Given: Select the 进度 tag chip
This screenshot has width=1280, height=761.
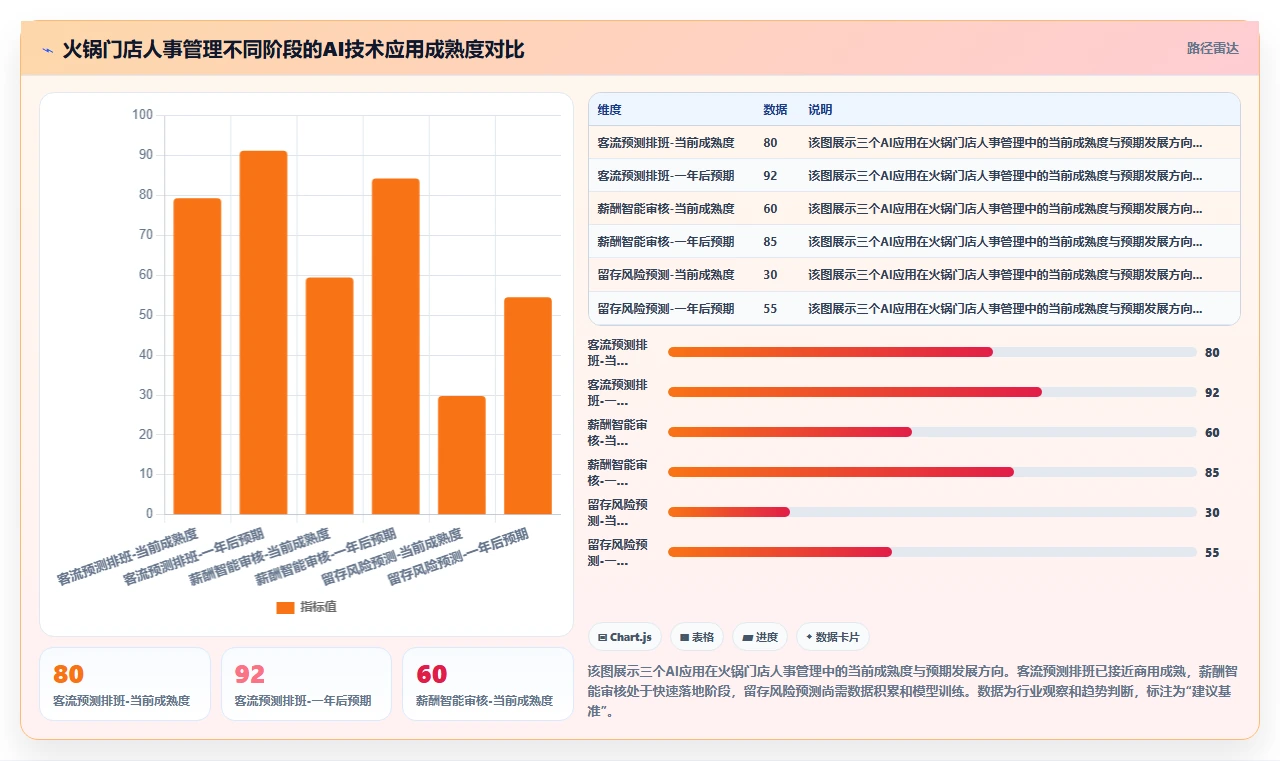Looking at the screenshot, I should click(760, 637).
